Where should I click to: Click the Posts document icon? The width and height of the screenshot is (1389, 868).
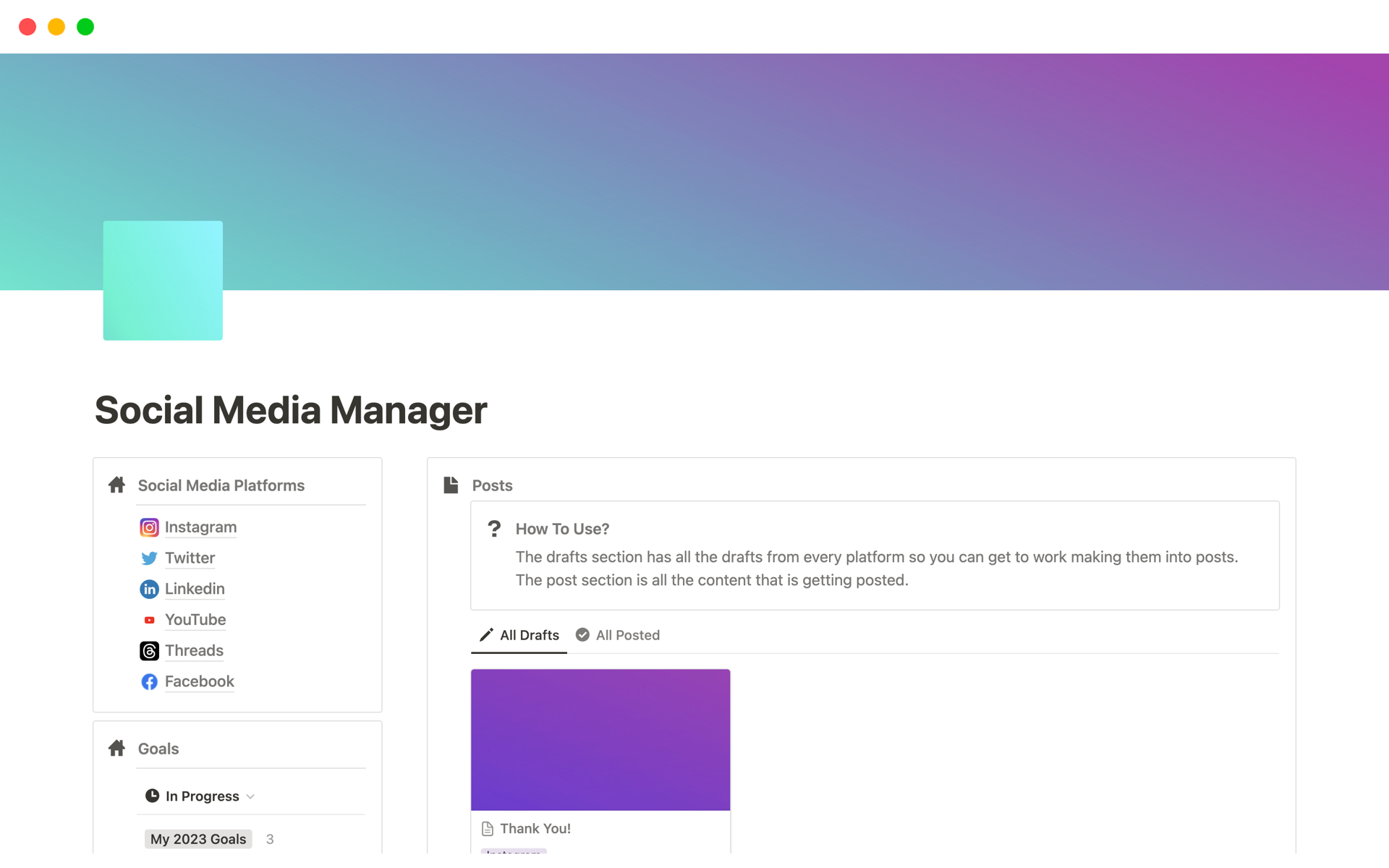(x=451, y=485)
